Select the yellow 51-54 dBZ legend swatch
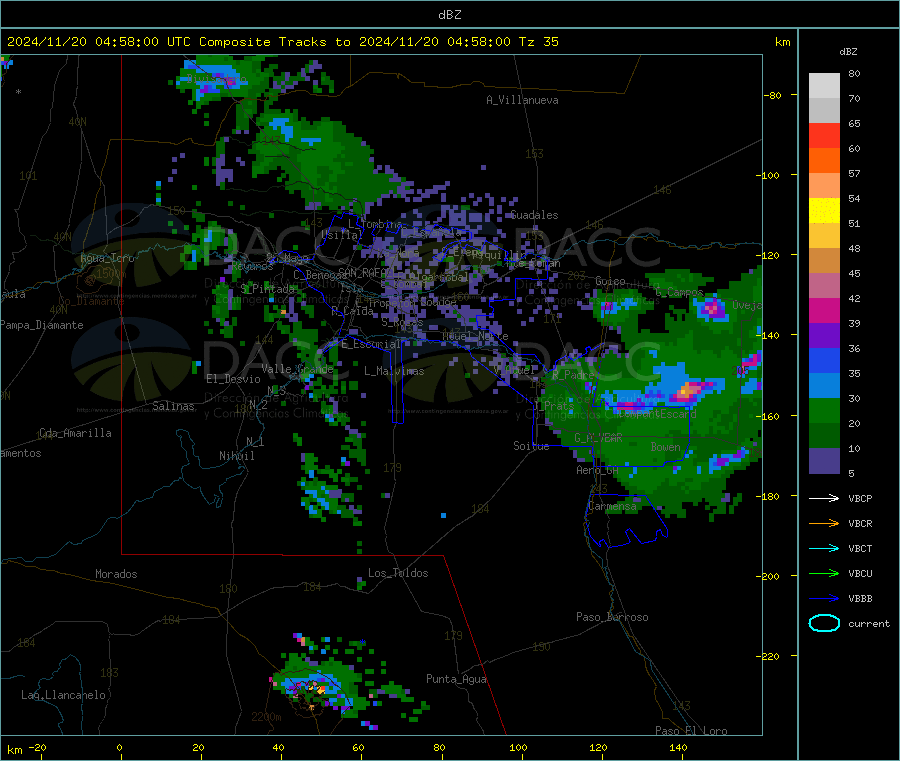Screen dimensions: 900x761 pyautogui.click(x=824, y=211)
